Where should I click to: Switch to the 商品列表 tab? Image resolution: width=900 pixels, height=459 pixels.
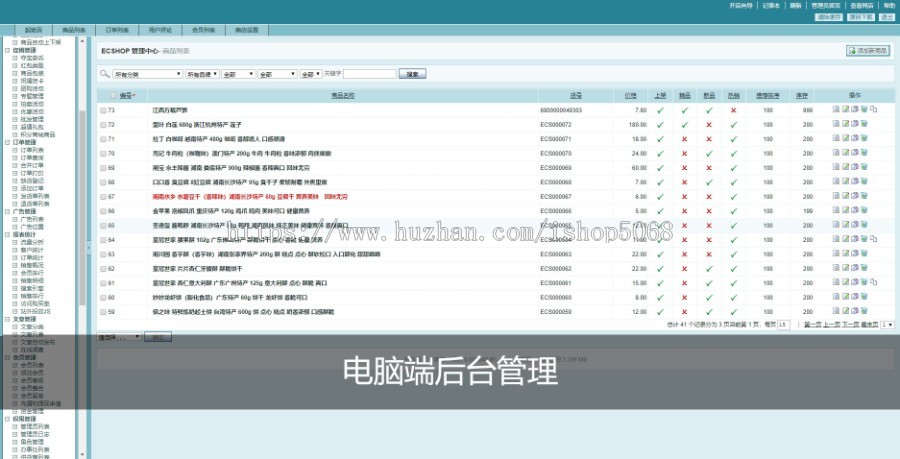tap(74, 30)
